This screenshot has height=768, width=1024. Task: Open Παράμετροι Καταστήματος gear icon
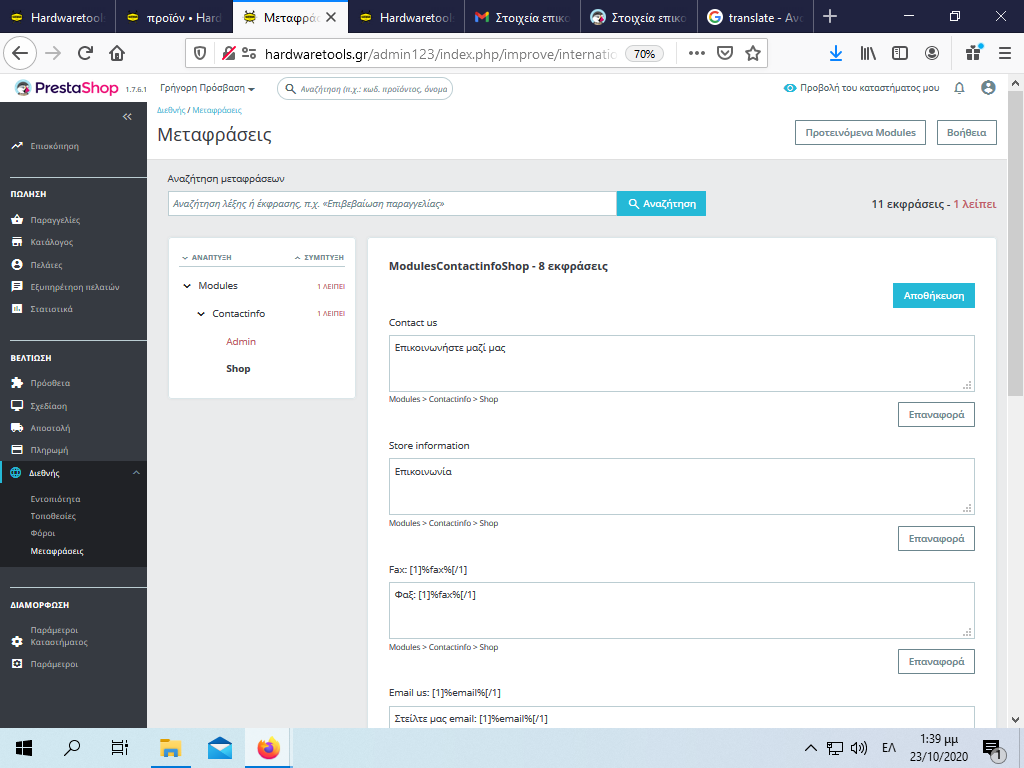(17, 642)
